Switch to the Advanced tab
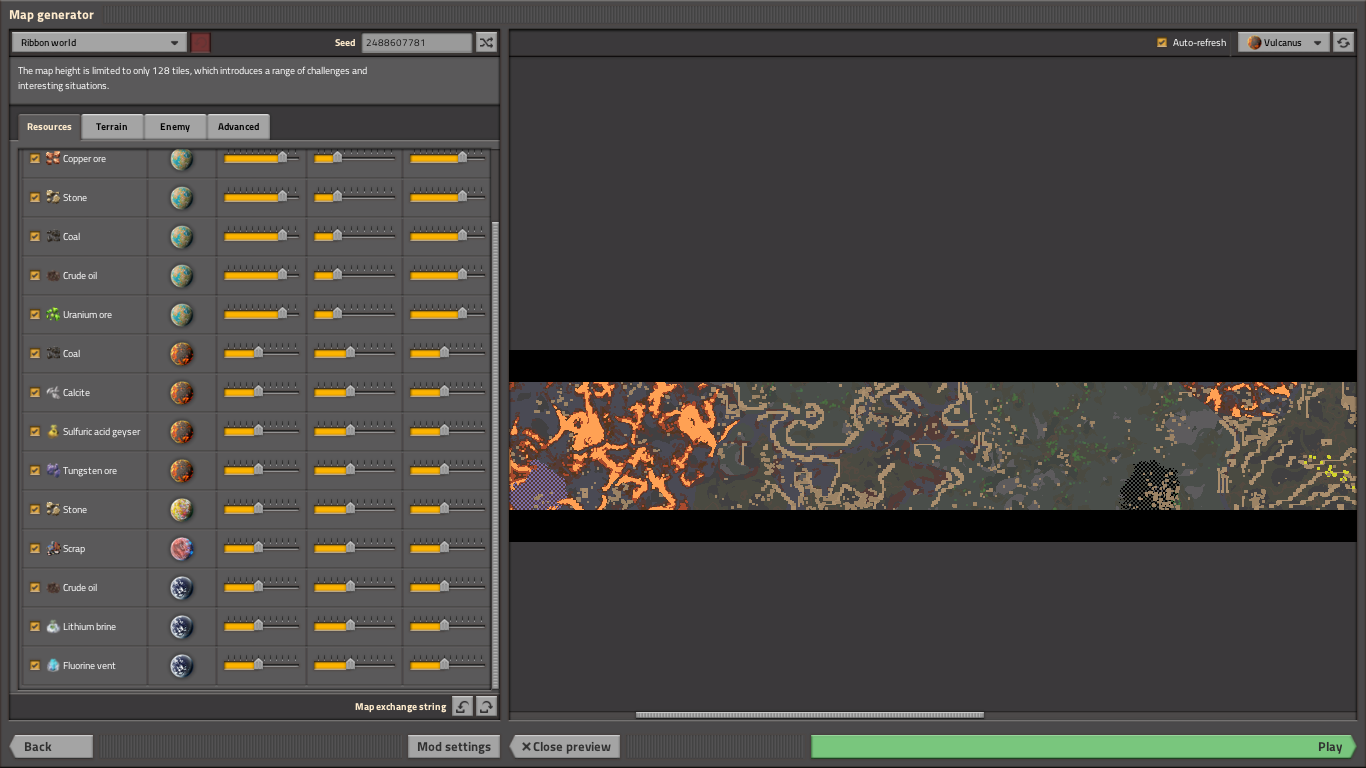The height and width of the screenshot is (768, 1366). (x=238, y=127)
